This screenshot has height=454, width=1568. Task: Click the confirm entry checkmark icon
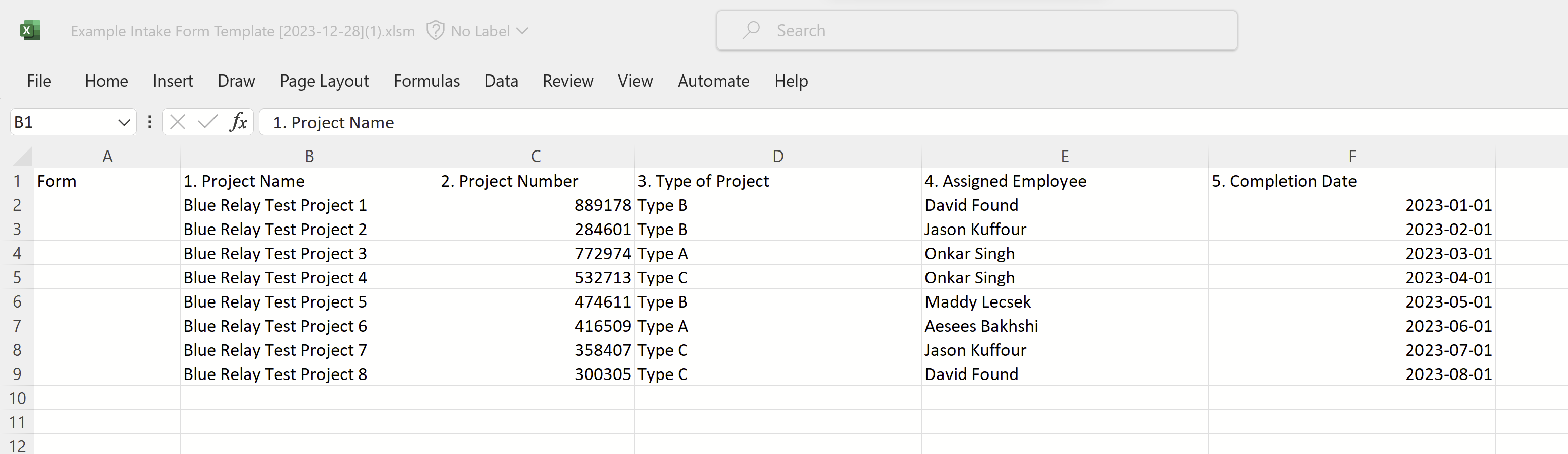[207, 122]
